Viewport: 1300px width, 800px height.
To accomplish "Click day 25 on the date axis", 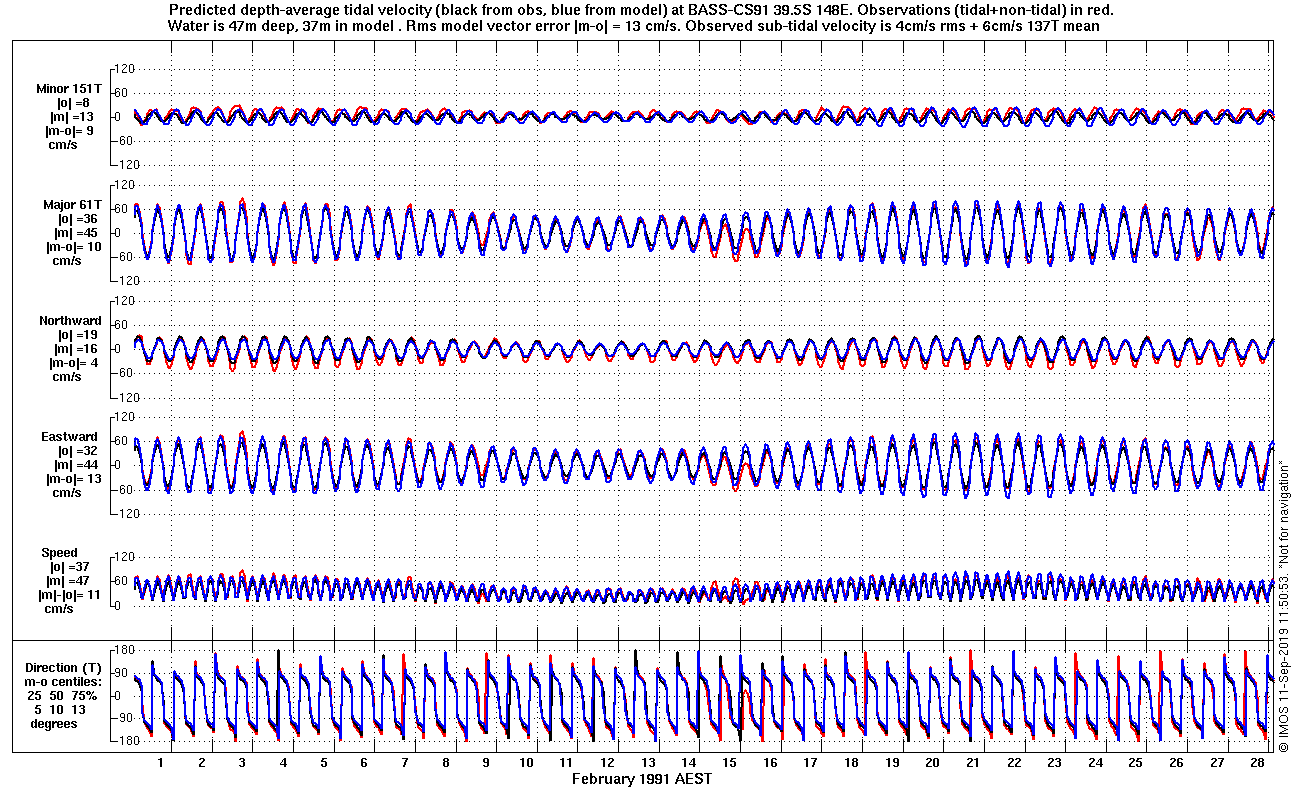I will pos(1135,762).
